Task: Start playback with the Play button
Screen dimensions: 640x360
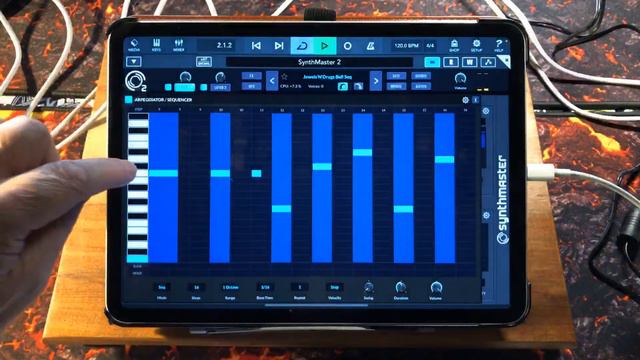Action: (325, 46)
